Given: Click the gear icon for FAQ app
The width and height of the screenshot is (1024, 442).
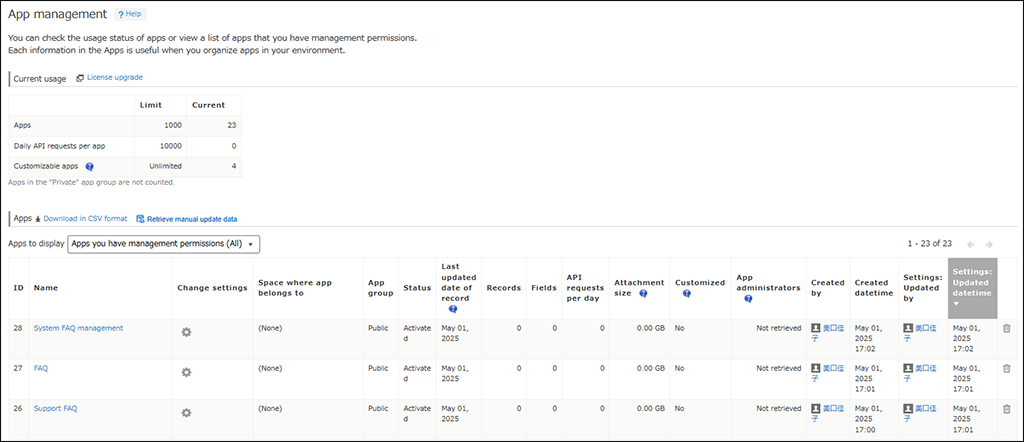Looking at the screenshot, I should pyautogui.click(x=186, y=371).
